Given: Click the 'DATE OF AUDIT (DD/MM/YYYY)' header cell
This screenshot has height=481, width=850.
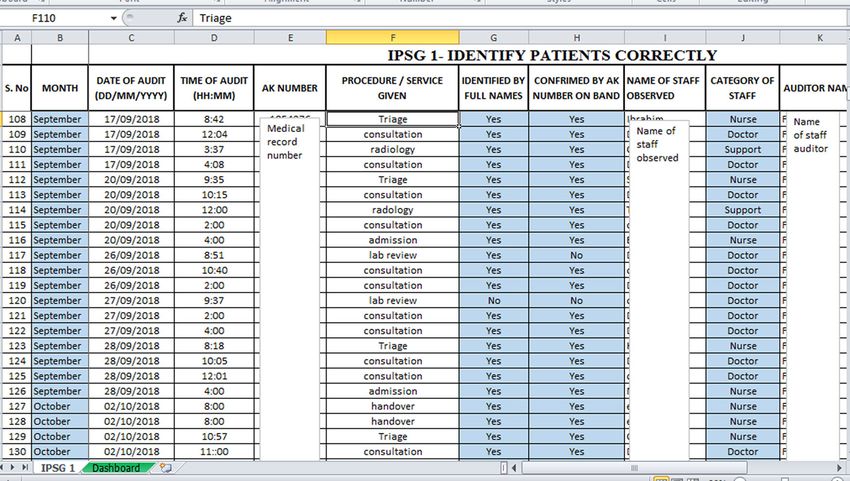Looking at the screenshot, I should [x=131, y=88].
